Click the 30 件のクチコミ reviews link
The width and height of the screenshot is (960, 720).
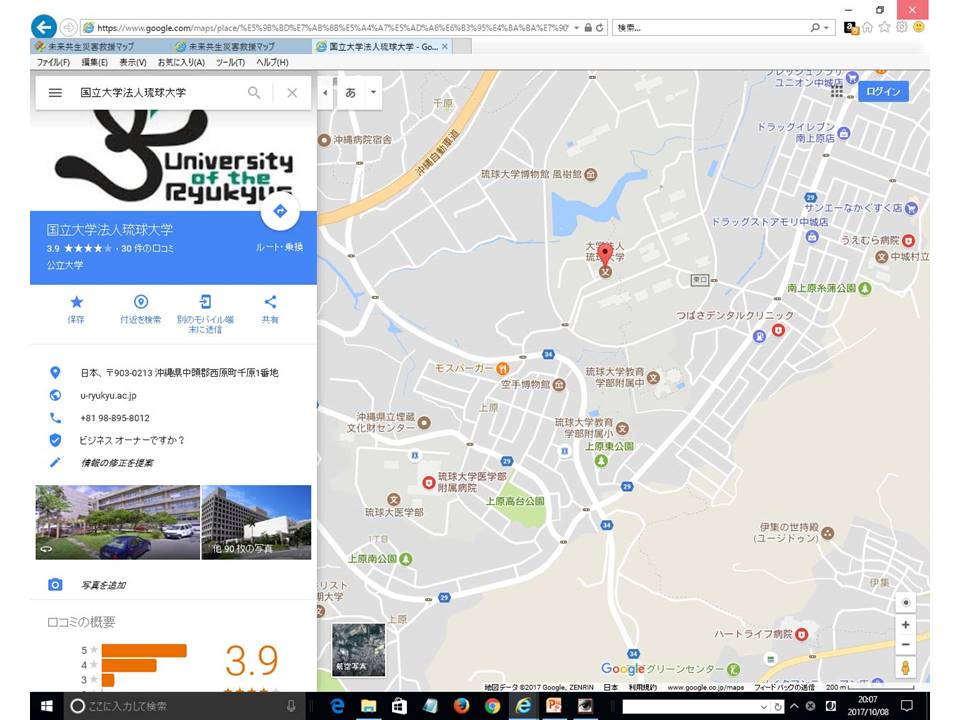pos(148,249)
